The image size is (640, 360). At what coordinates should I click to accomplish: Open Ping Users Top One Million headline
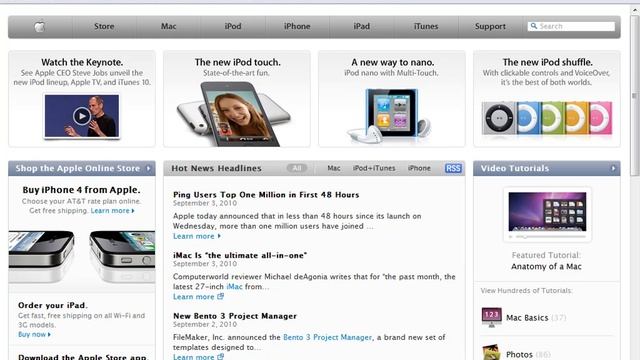[x=266, y=195]
